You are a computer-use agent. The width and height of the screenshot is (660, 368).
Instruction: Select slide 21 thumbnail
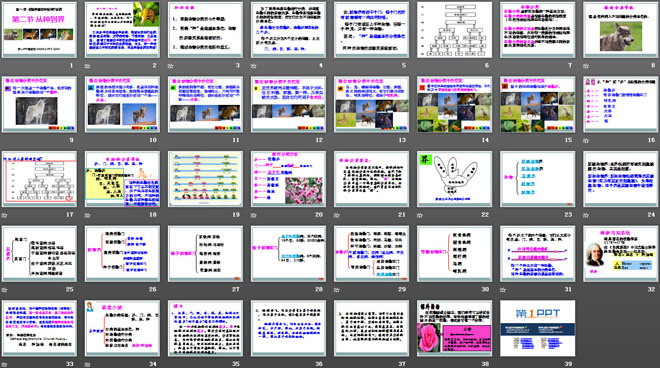point(372,179)
